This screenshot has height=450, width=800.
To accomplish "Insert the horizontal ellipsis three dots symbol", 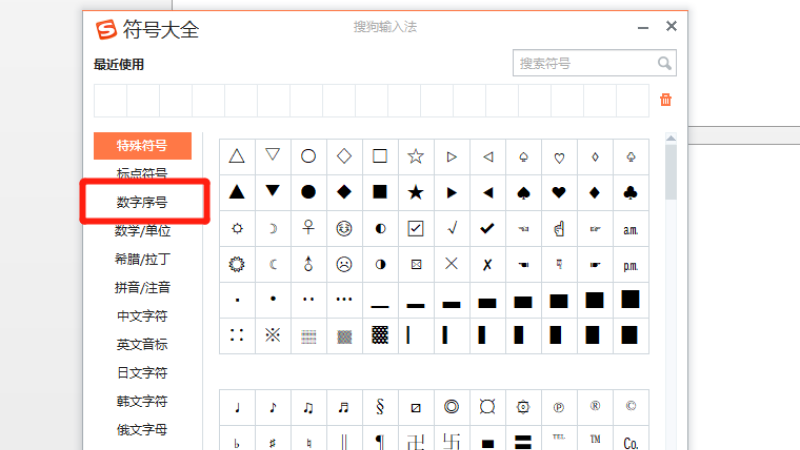I will click(x=344, y=300).
